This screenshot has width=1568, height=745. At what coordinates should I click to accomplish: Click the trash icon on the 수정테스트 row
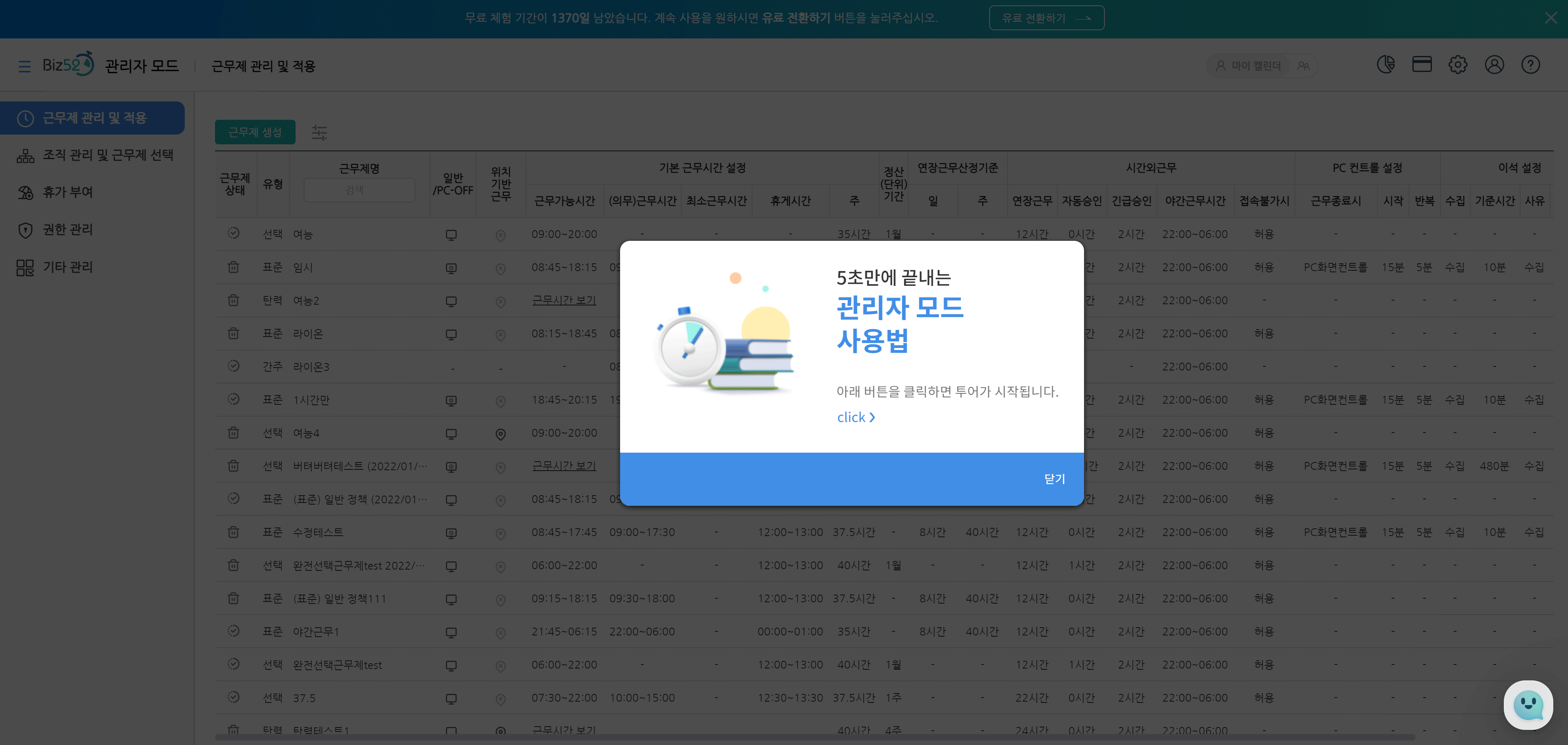[233, 532]
